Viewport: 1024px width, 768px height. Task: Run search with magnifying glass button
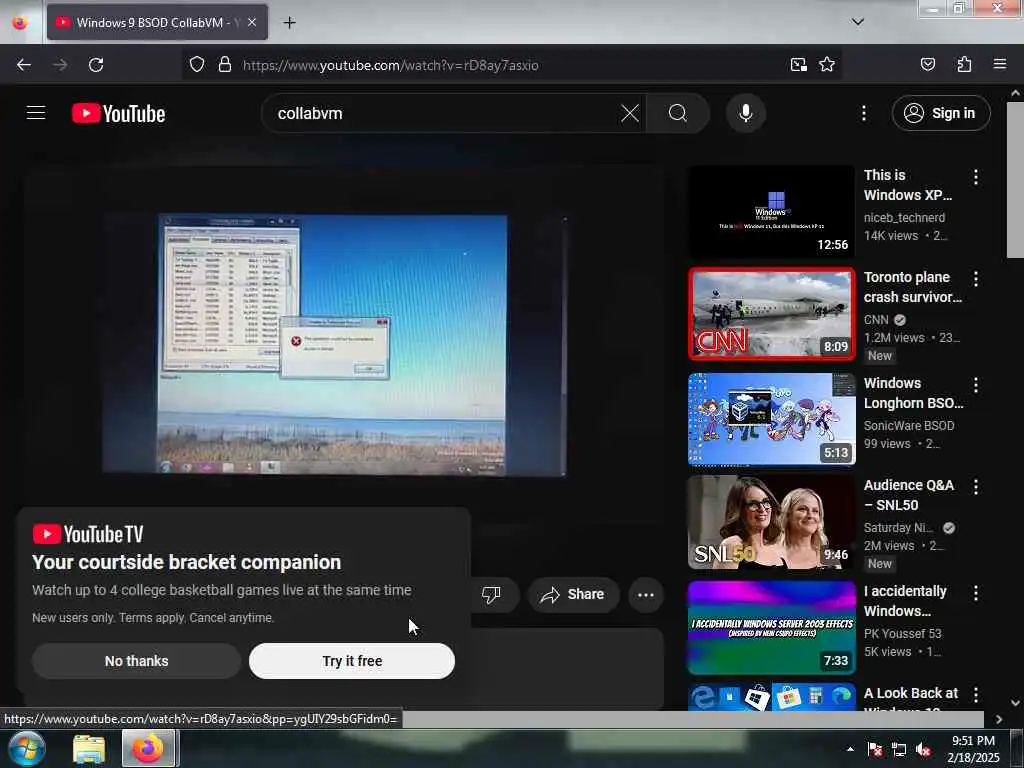[678, 113]
